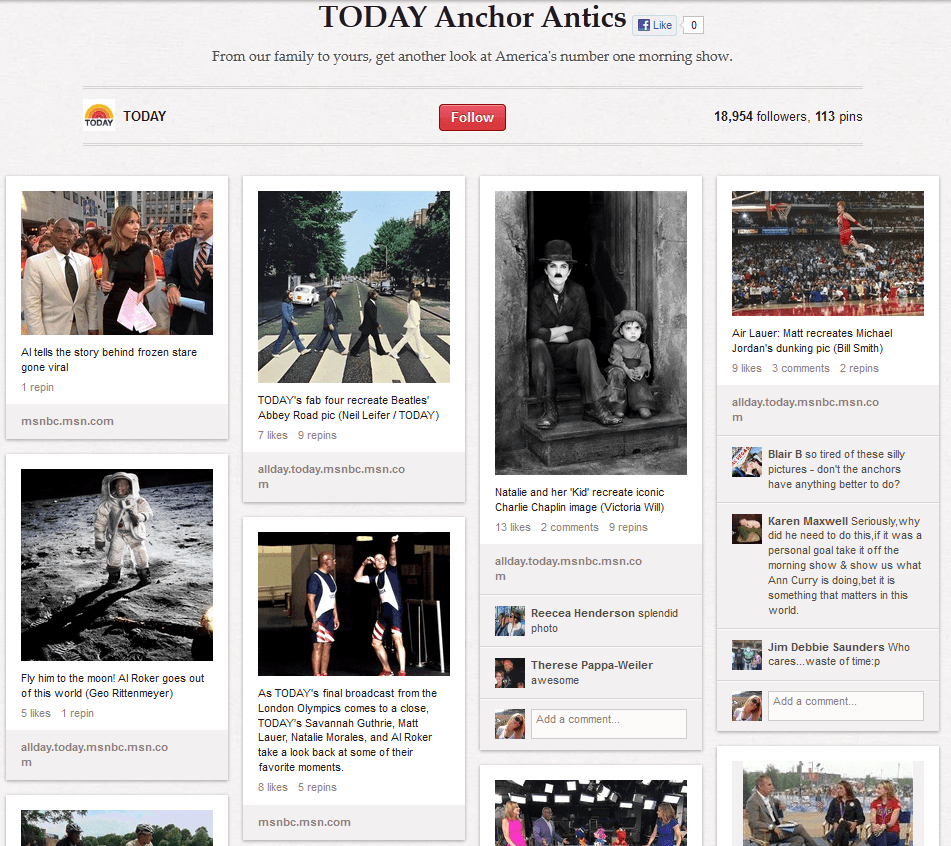Click the Karen Maxwell commenter name
The width and height of the screenshot is (951, 846).
tap(807, 521)
